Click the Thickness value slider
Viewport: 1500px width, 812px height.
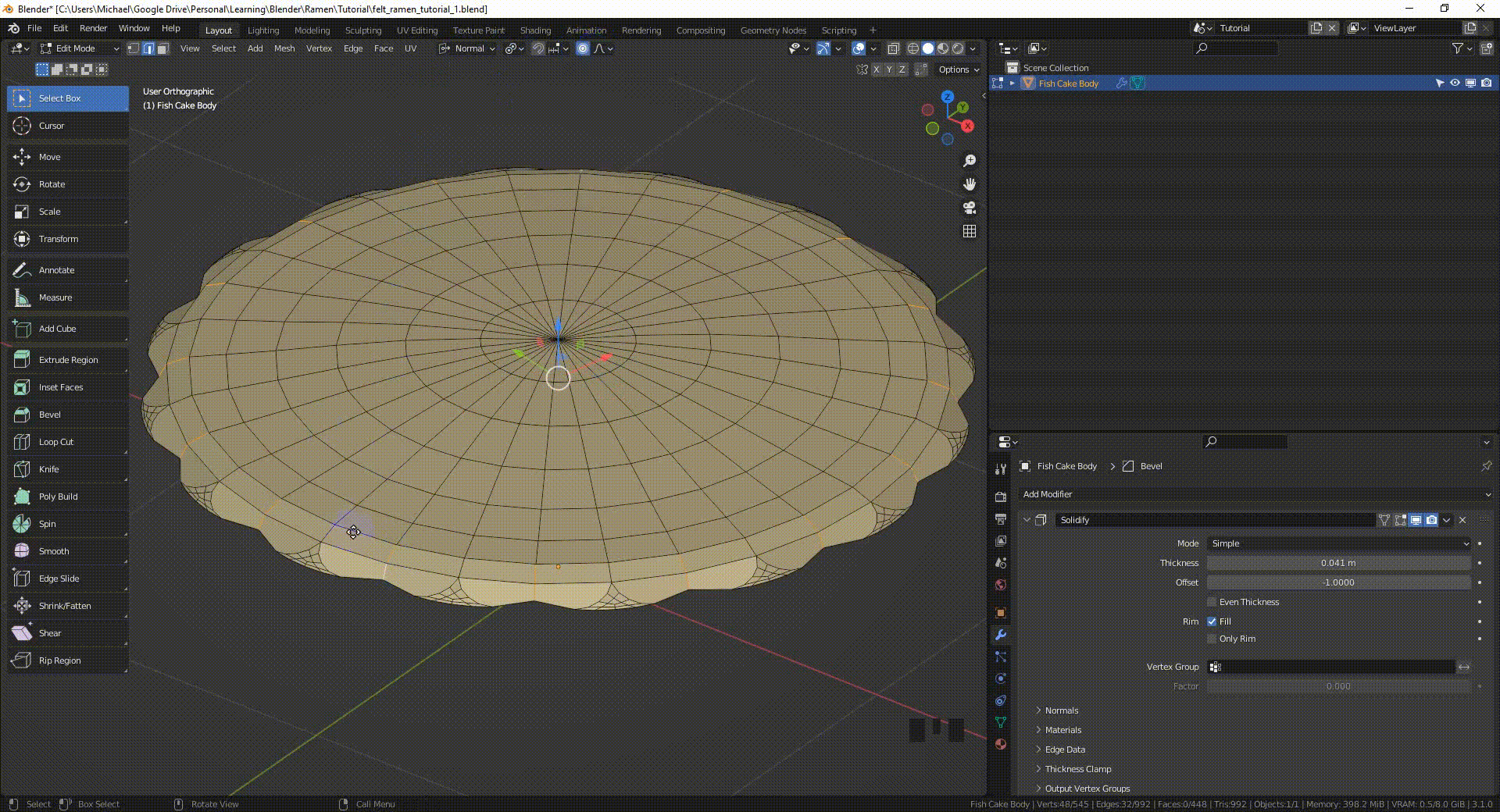[1338, 563]
